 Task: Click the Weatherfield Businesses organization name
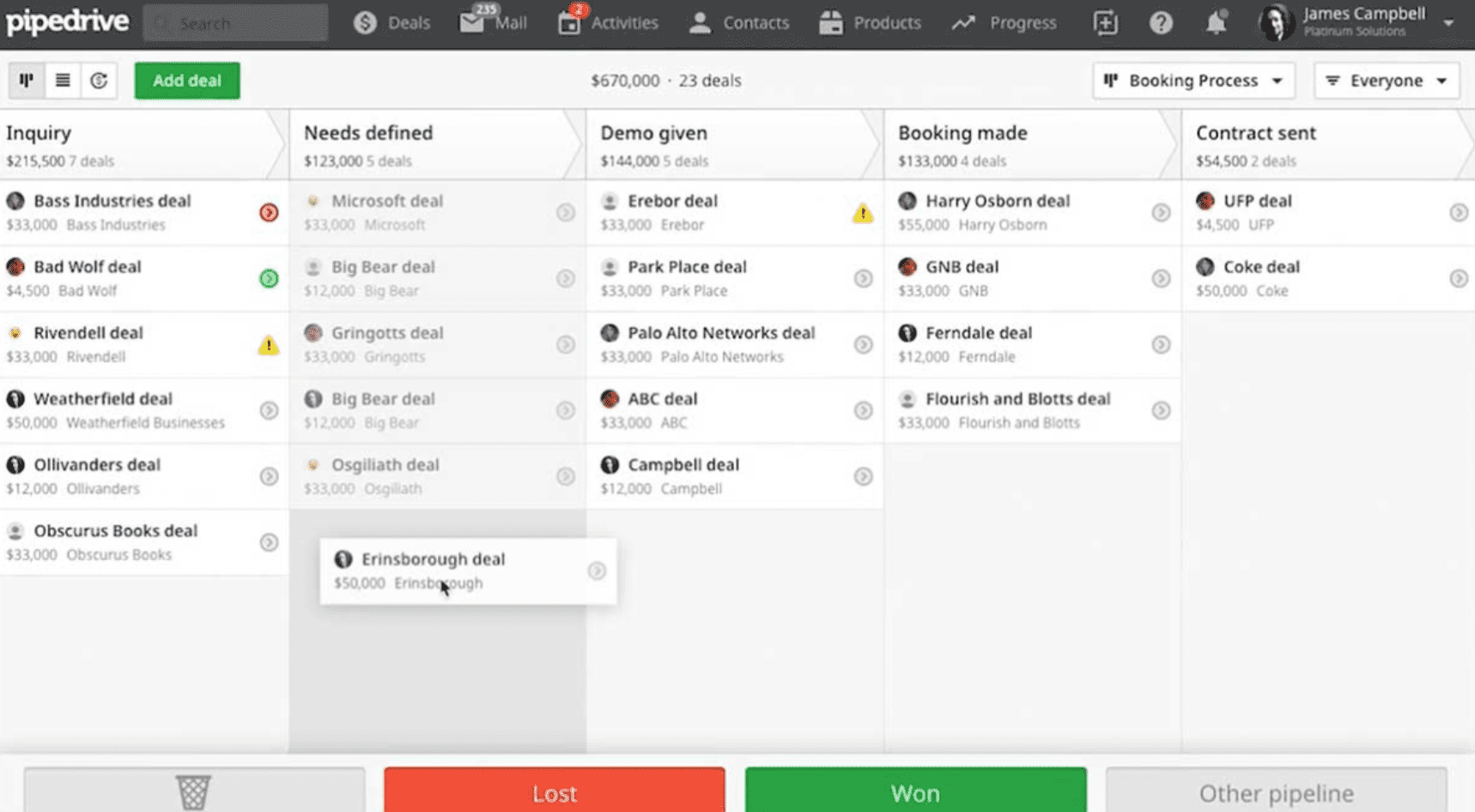click(x=145, y=423)
